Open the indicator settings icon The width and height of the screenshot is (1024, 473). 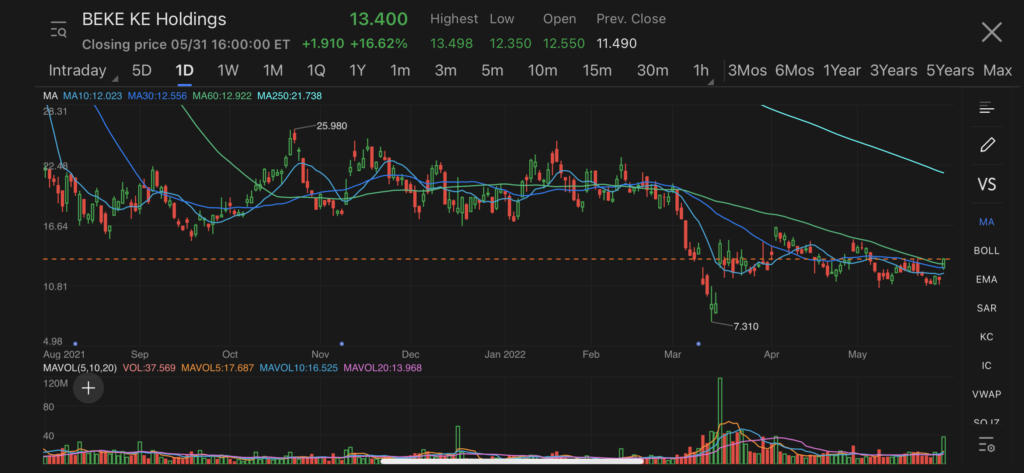point(986,446)
